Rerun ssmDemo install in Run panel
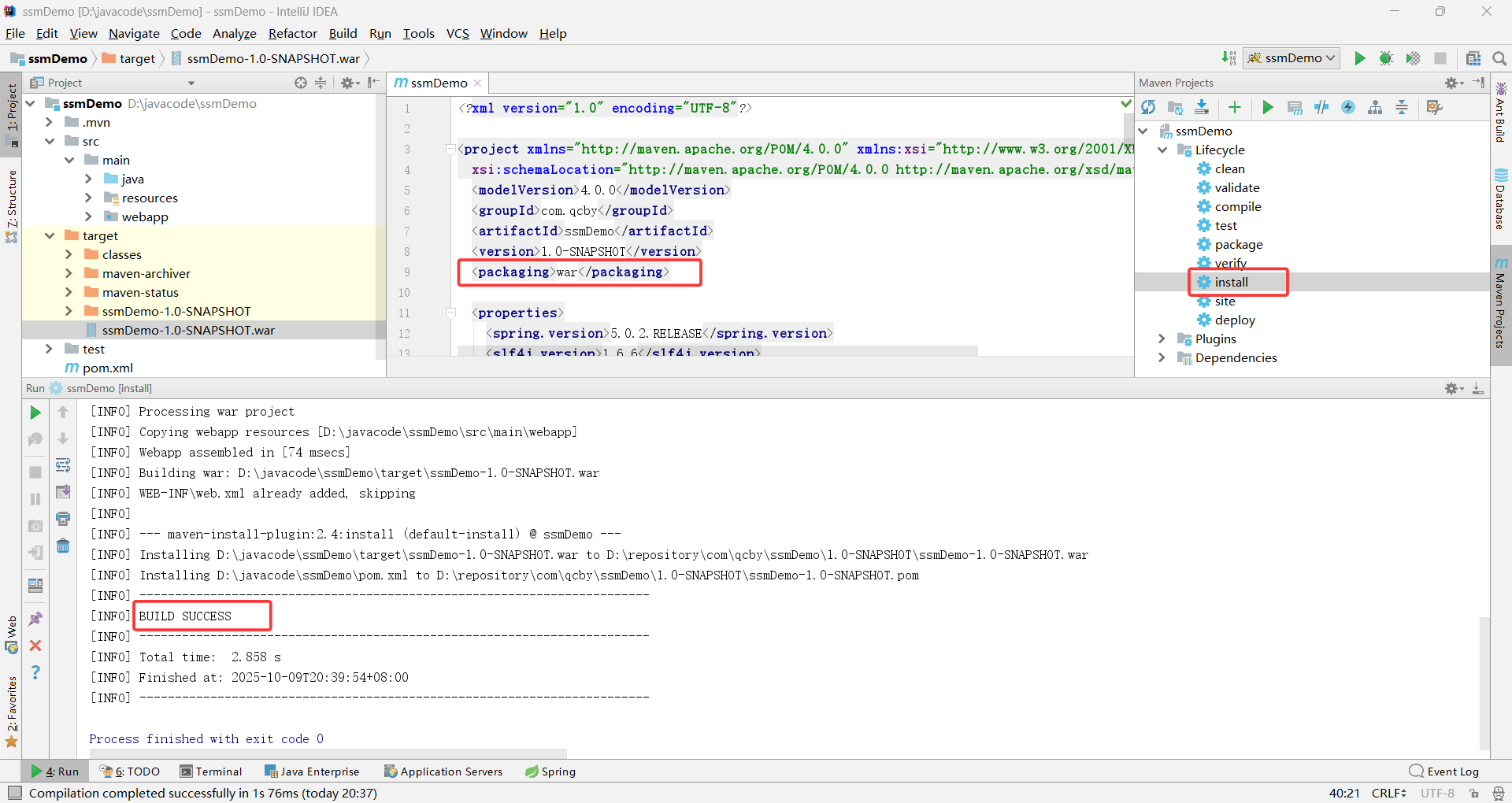 [x=35, y=413]
